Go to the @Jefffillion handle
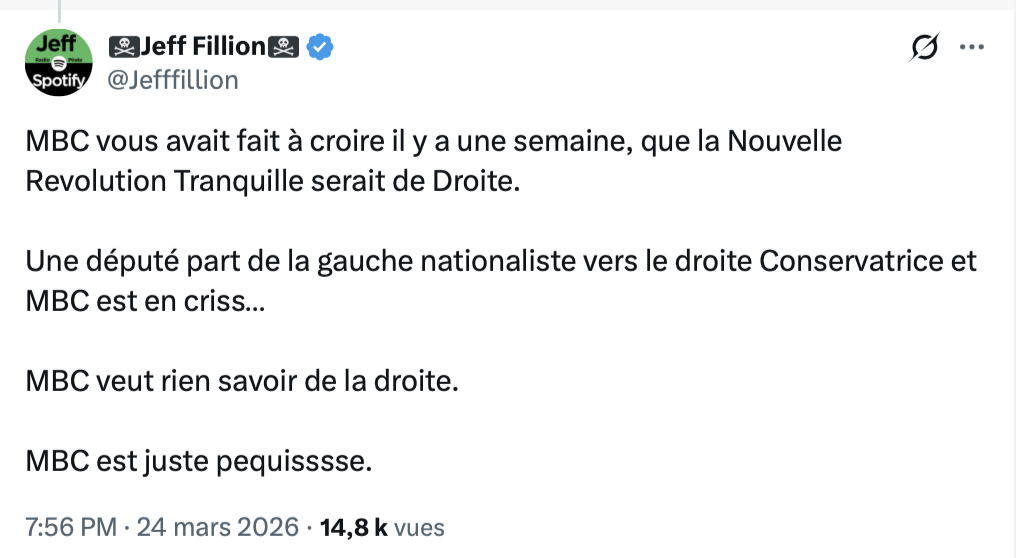Screen dimensions: 1018x558 pyautogui.click(x=172, y=80)
